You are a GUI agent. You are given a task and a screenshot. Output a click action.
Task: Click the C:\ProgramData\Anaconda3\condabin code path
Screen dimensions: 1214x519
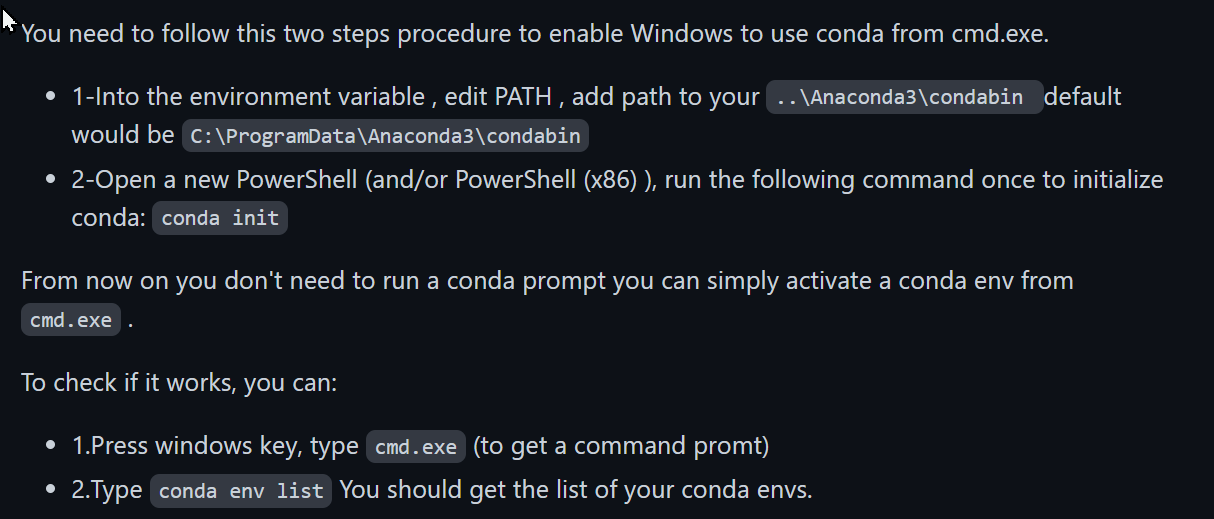(x=385, y=135)
